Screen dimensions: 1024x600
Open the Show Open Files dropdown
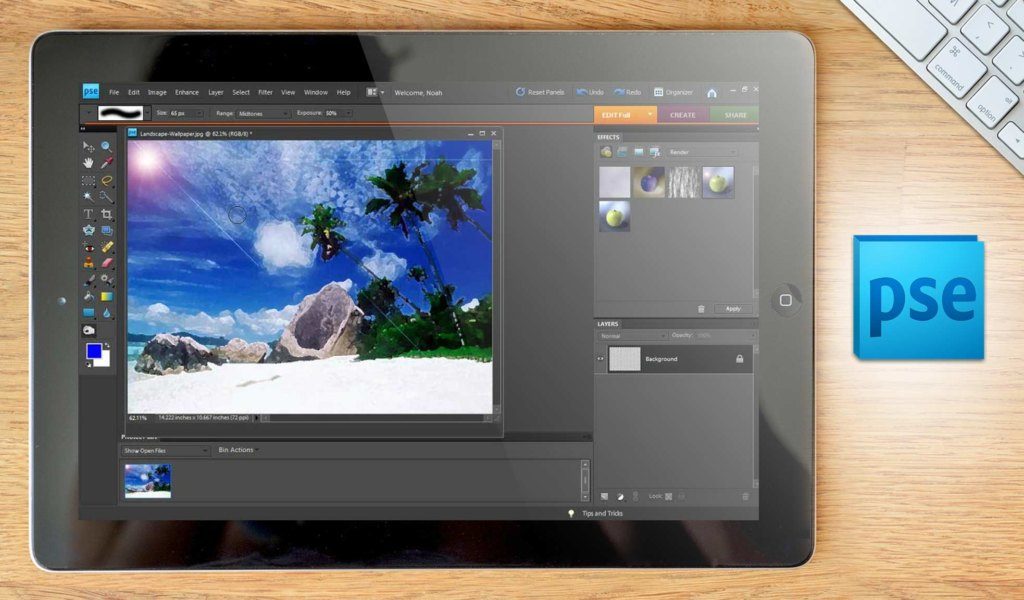click(x=165, y=450)
